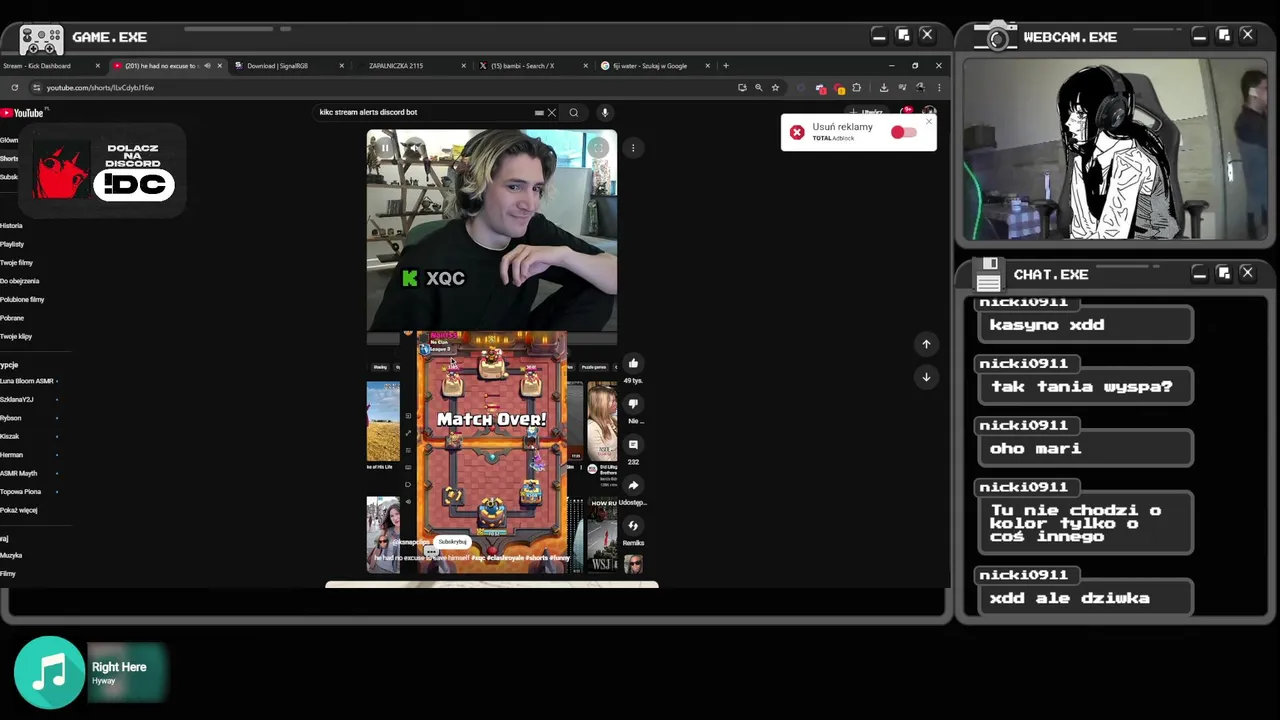
Task: Click the music note now-playing icon
Action: 49,673
